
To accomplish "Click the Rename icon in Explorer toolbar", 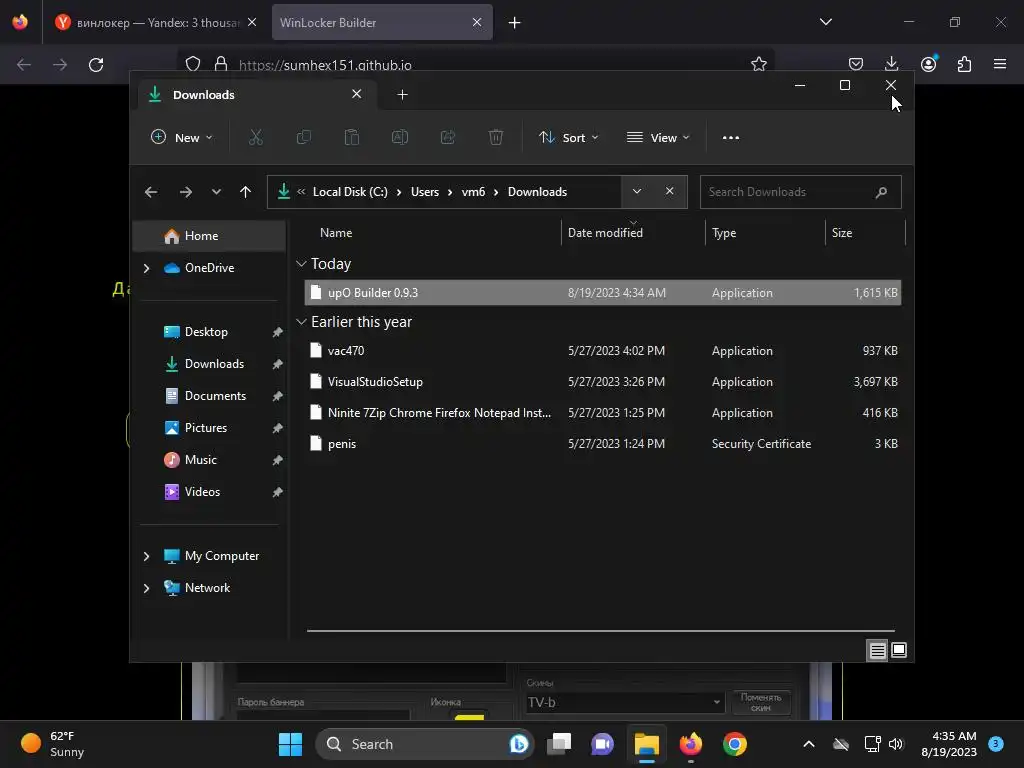I will (x=400, y=137).
